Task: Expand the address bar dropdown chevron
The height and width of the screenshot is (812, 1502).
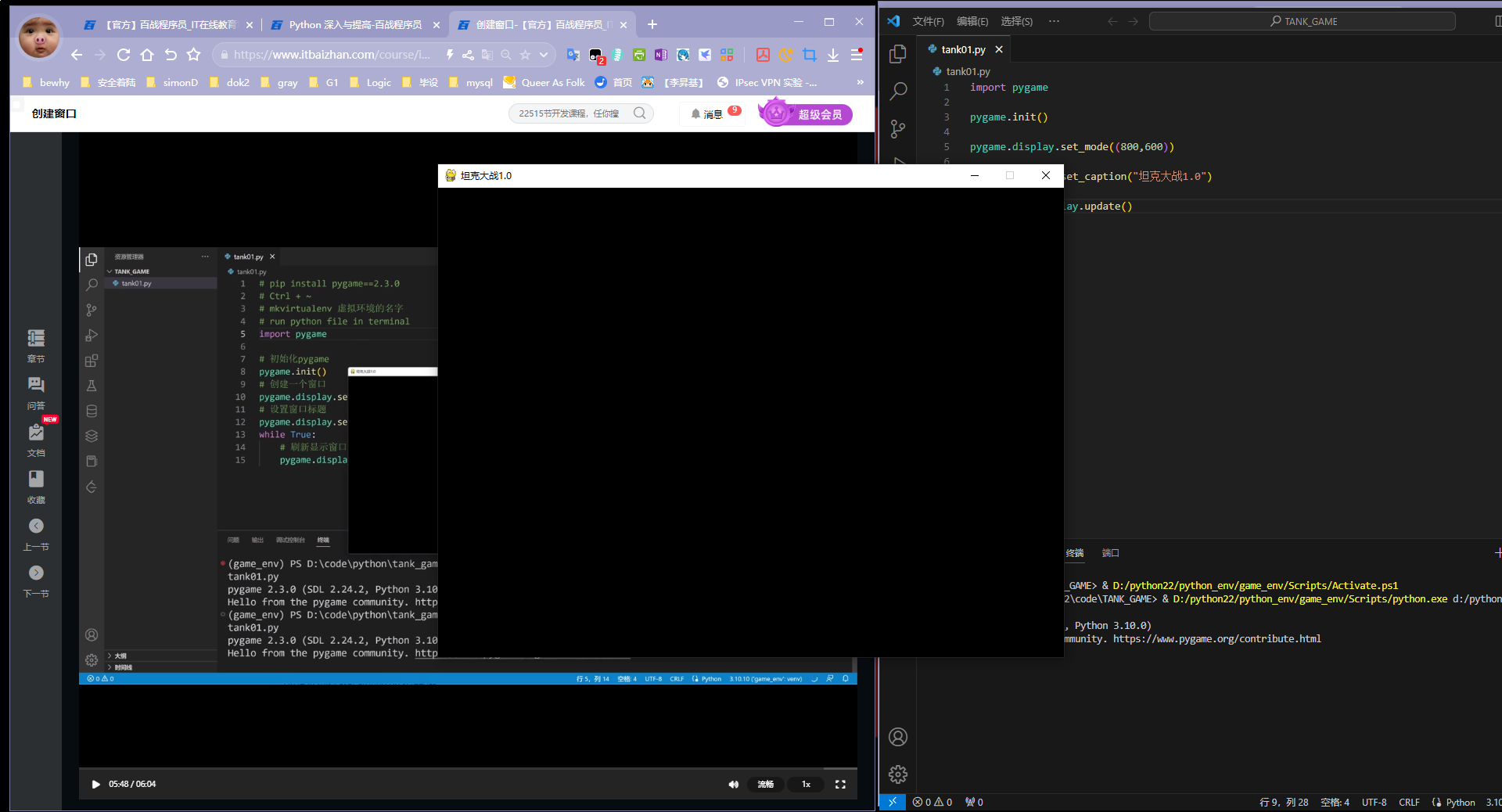Action: (544, 55)
